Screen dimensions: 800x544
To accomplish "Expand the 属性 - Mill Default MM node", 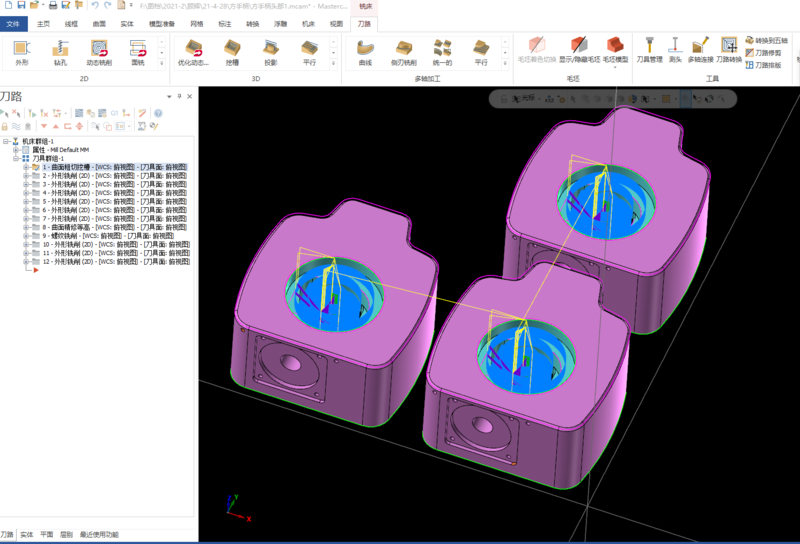I will tap(16, 150).
